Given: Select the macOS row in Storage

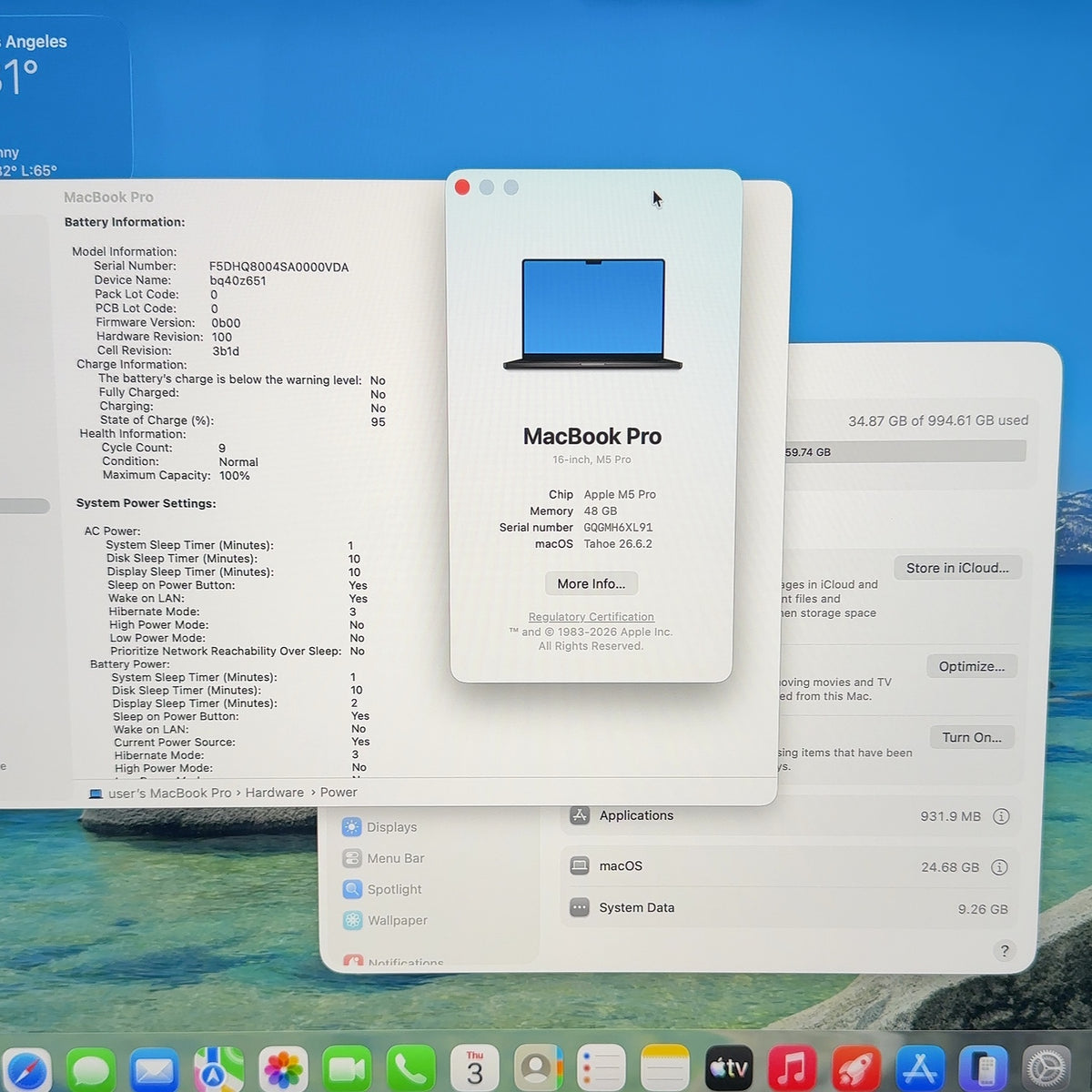Looking at the screenshot, I should point(790,867).
